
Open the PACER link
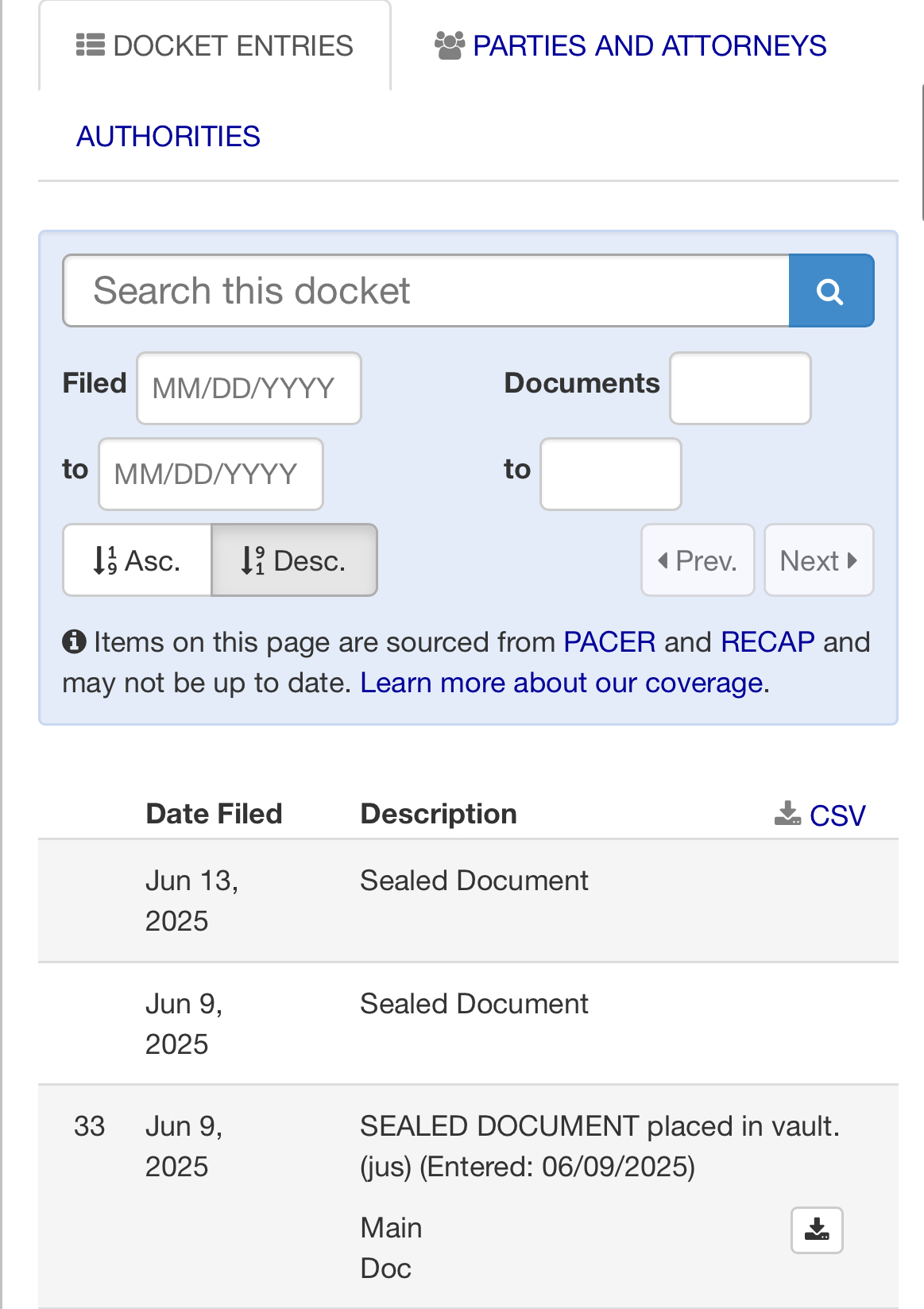point(609,641)
